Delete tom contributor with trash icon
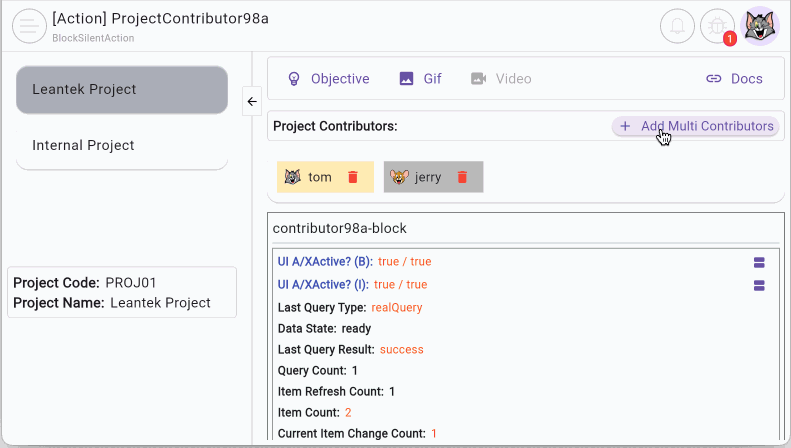The image size is (791, 448). point(352,177)
